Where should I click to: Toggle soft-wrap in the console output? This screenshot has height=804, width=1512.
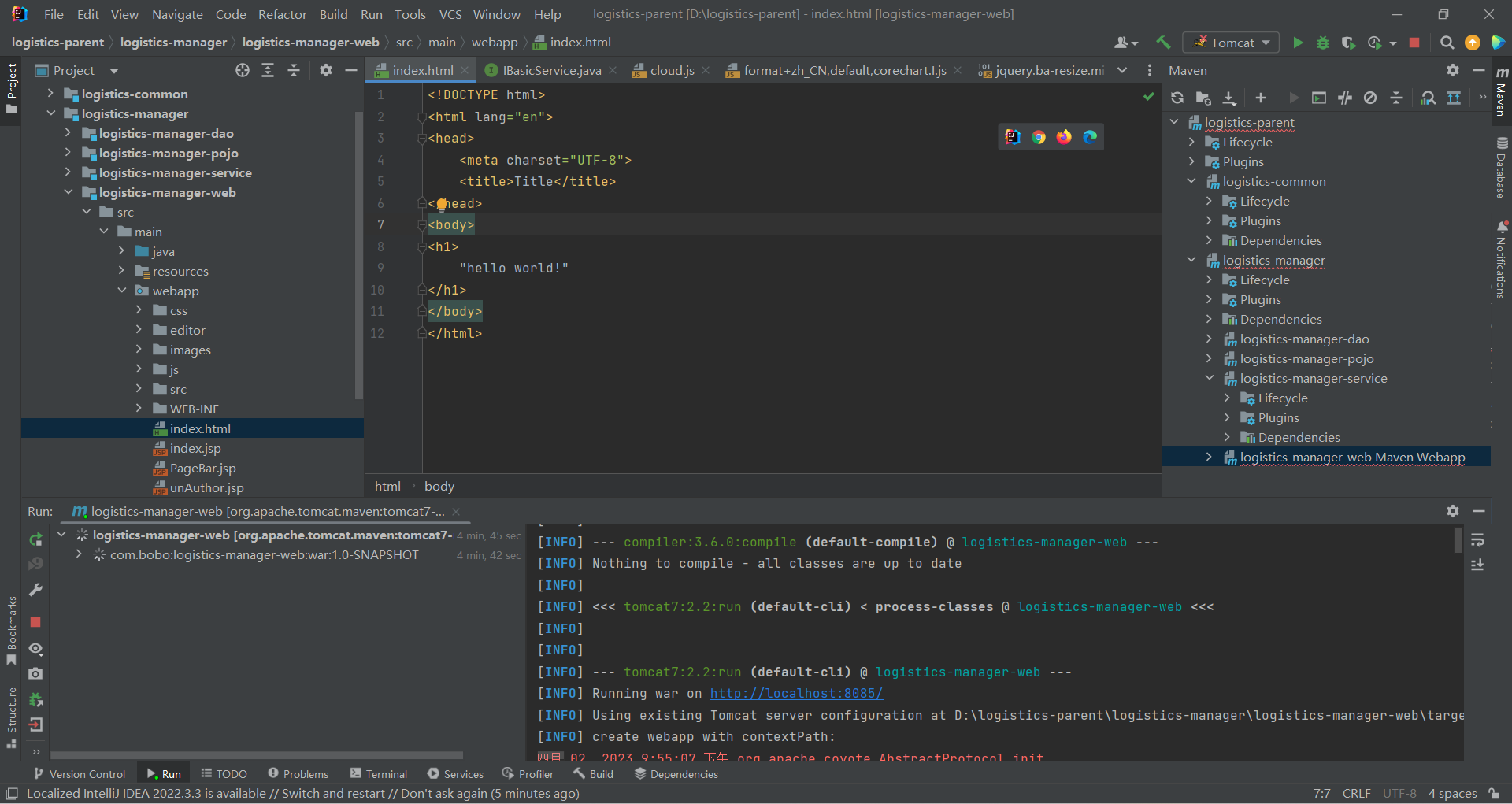1477,540
